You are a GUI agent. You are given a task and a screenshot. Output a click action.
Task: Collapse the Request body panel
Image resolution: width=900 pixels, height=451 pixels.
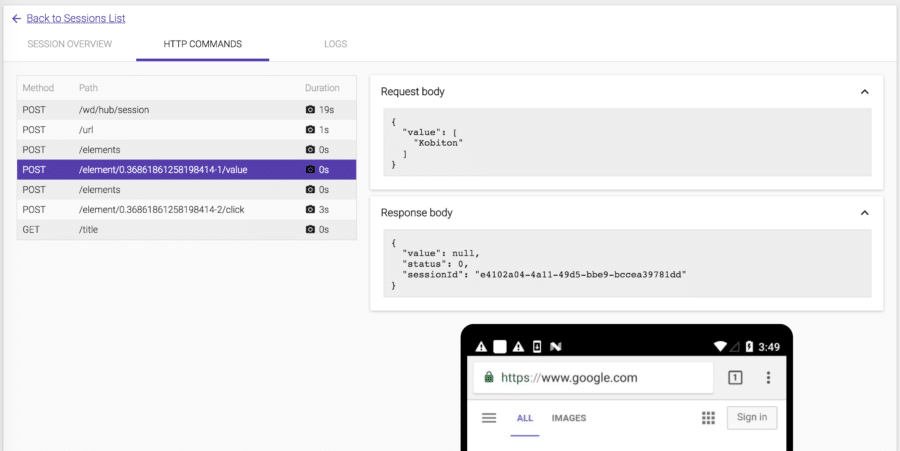864,92
